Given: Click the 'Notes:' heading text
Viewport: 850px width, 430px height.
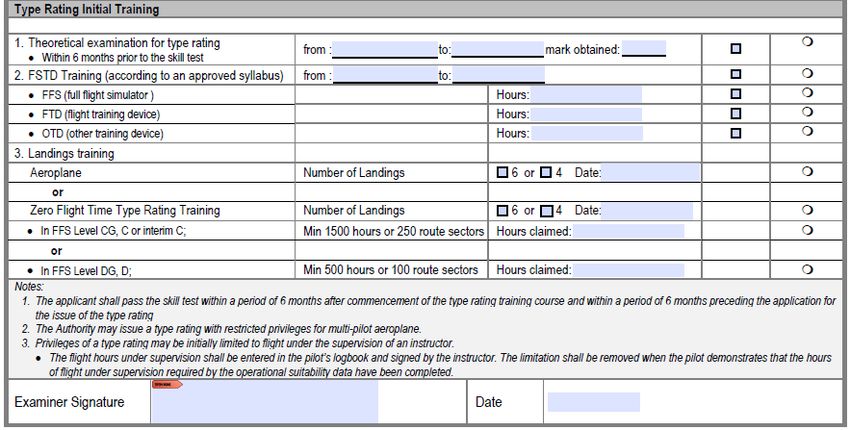Looking at the screenshot, I should pyautogui.click(x=29, y=286).
